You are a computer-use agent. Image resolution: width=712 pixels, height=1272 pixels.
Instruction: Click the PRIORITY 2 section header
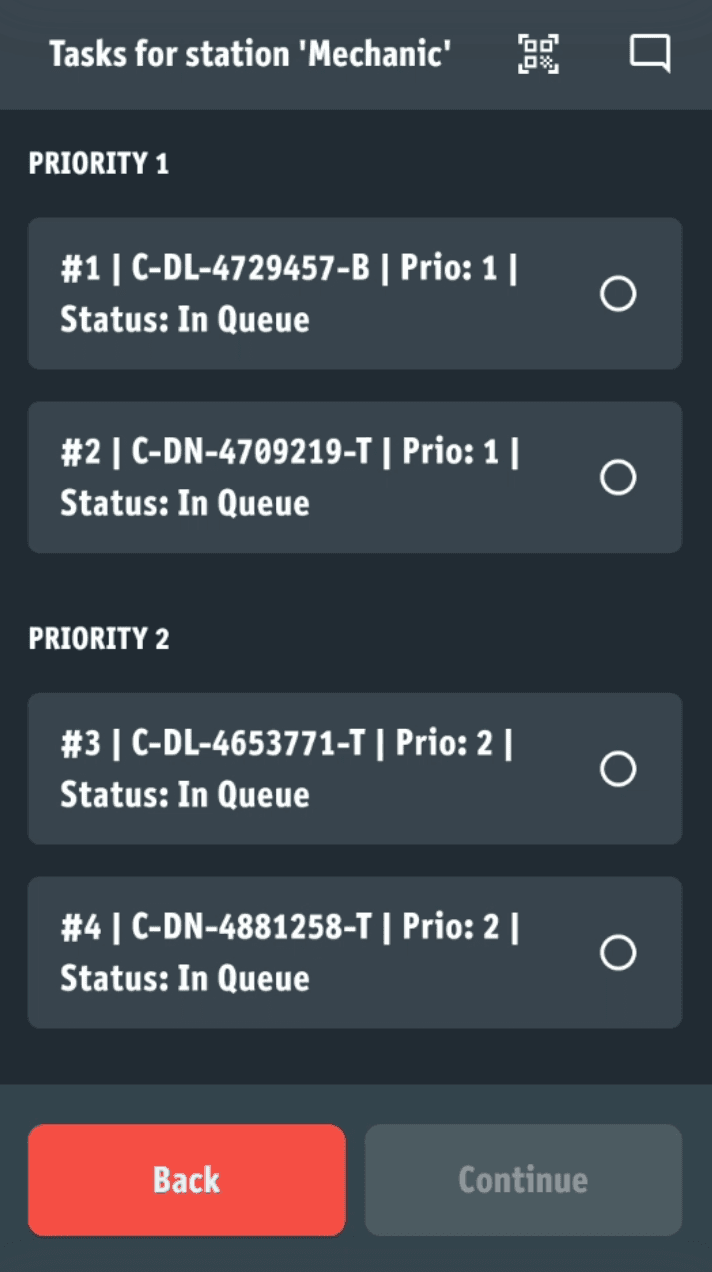click(x=99, y=639)
